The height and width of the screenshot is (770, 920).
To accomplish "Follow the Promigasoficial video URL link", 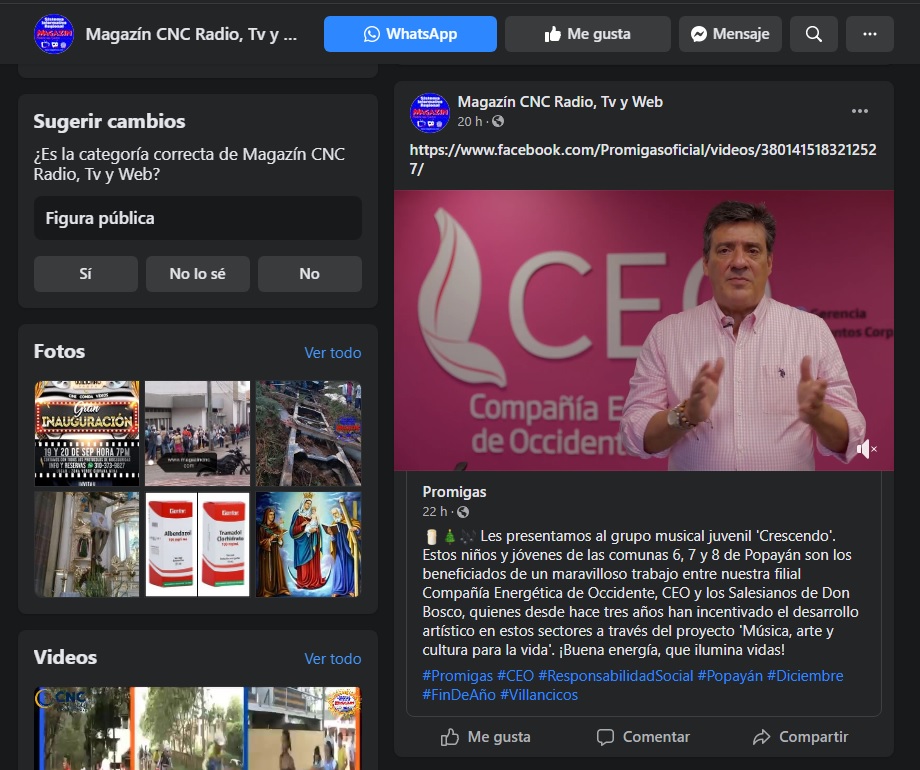I will pyautogui.click(x=643, y=159).
